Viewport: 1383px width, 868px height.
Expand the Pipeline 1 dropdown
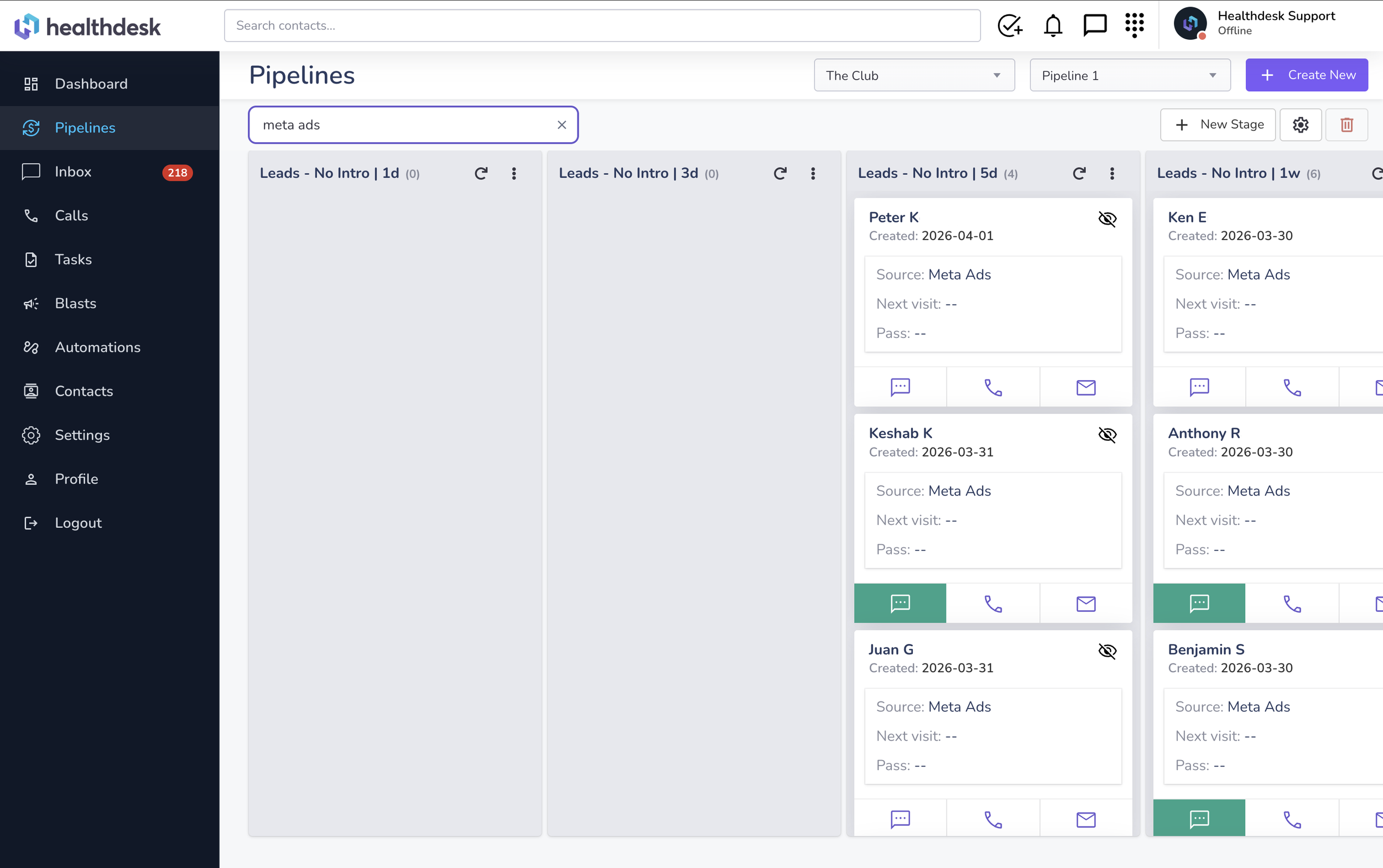(1130, 75)
